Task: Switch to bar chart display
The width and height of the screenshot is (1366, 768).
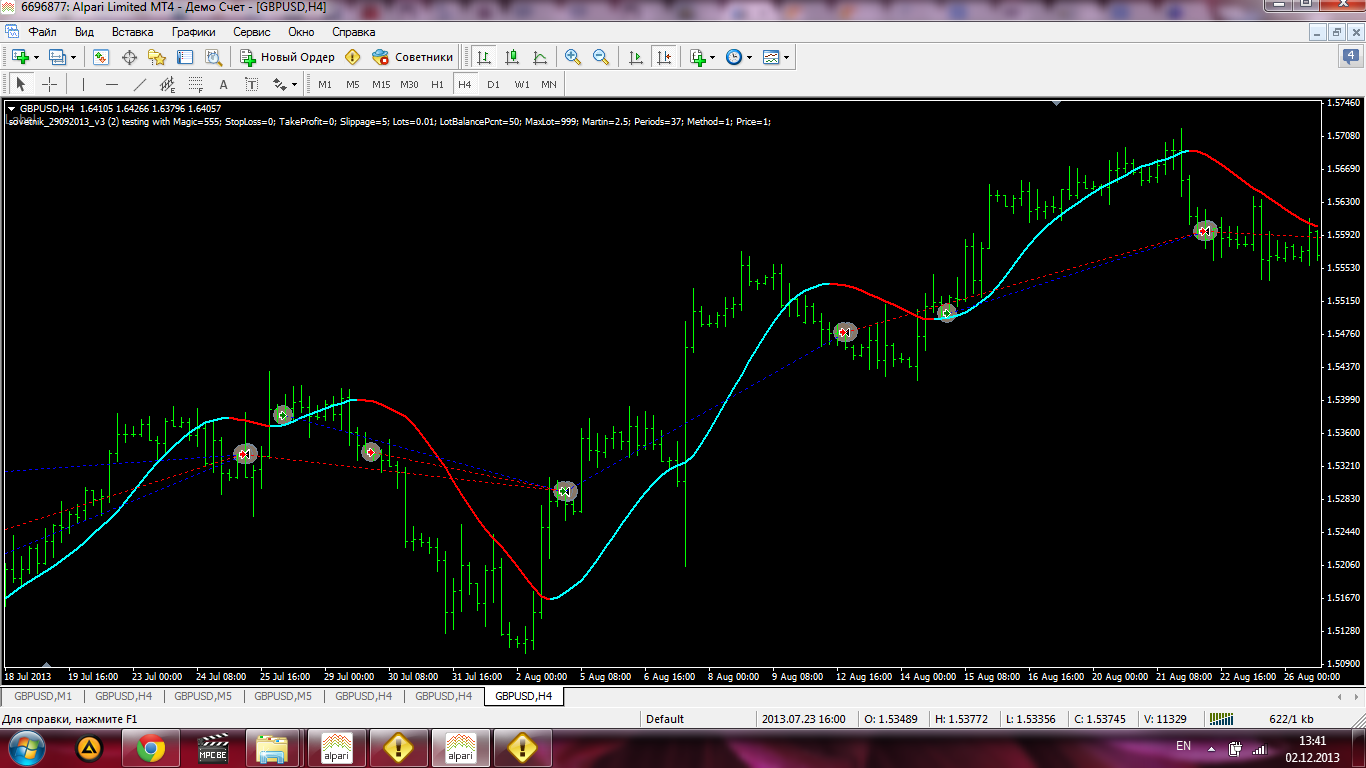Action: (484, 57)
